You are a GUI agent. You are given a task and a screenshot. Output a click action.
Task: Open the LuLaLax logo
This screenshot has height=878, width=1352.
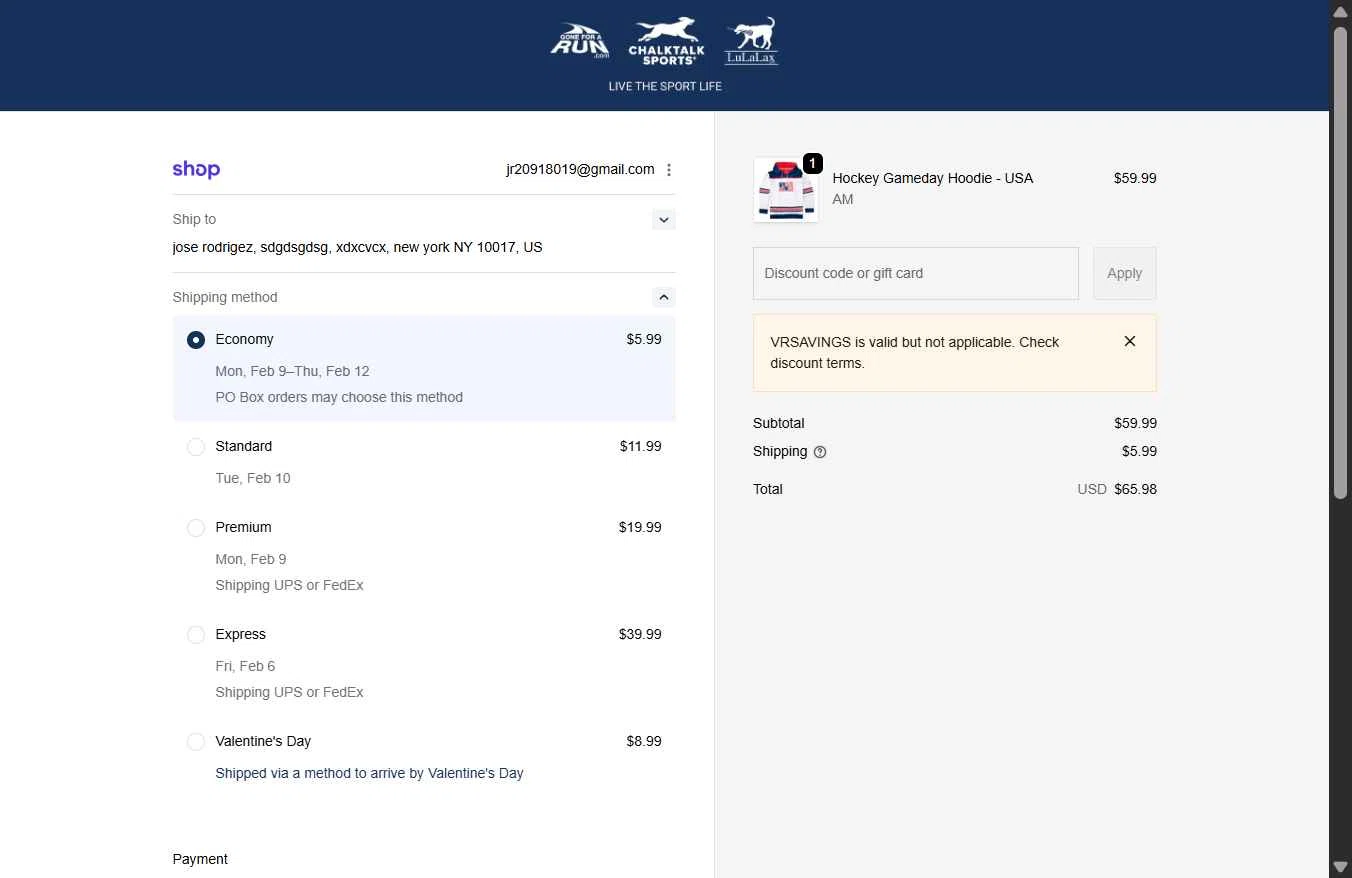(751, 41)
